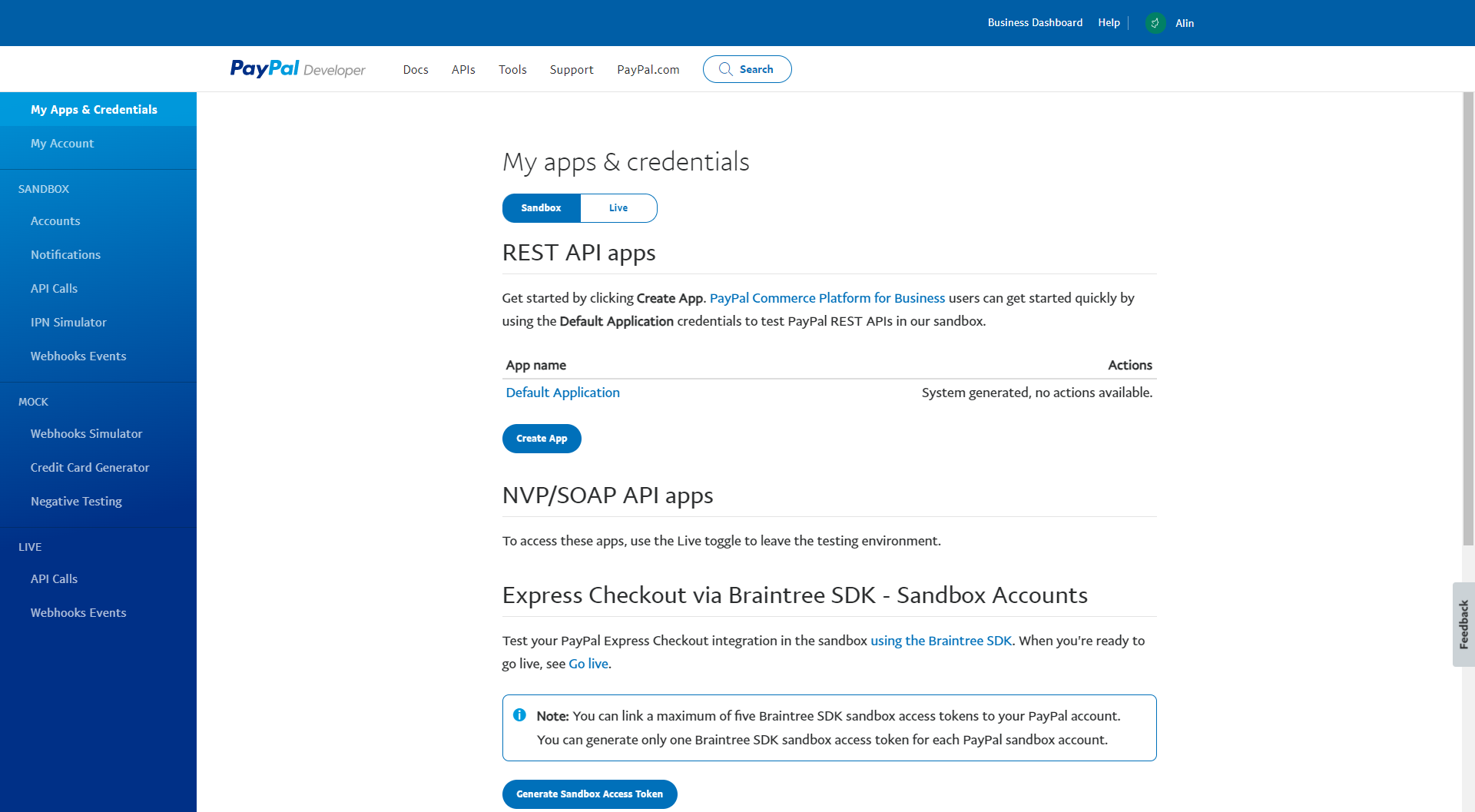This screenshot has height=812, width=1475.
Task: Click 'System generated, no actions available.' text
Action: [x=1036, y=393]
